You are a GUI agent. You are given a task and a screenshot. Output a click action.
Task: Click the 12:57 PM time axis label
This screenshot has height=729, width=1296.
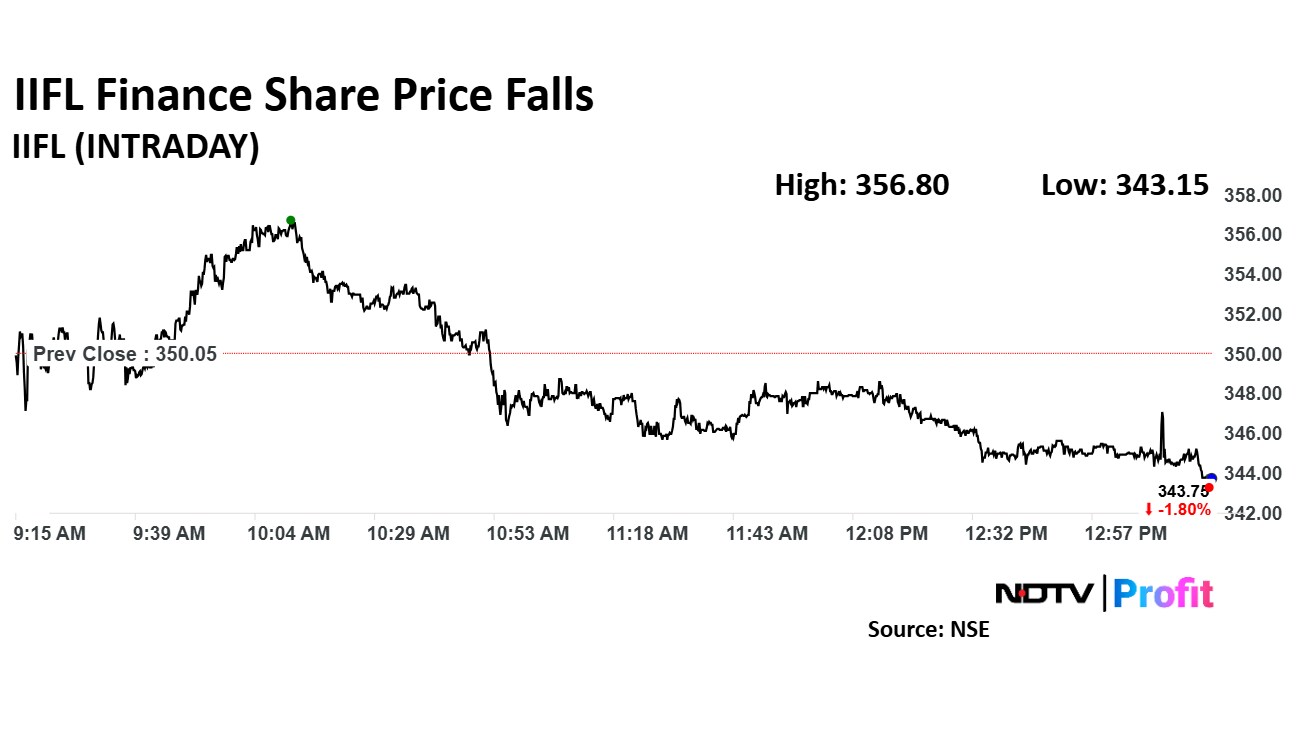click(1128, 534)
